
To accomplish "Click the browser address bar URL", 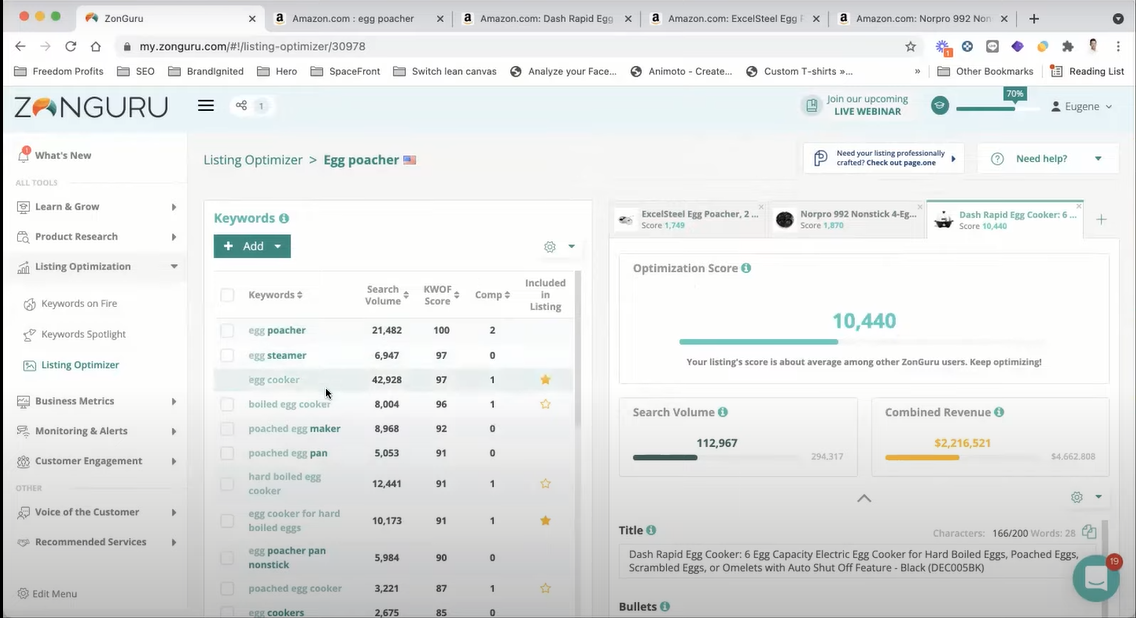I will click(x=252, y=46).
